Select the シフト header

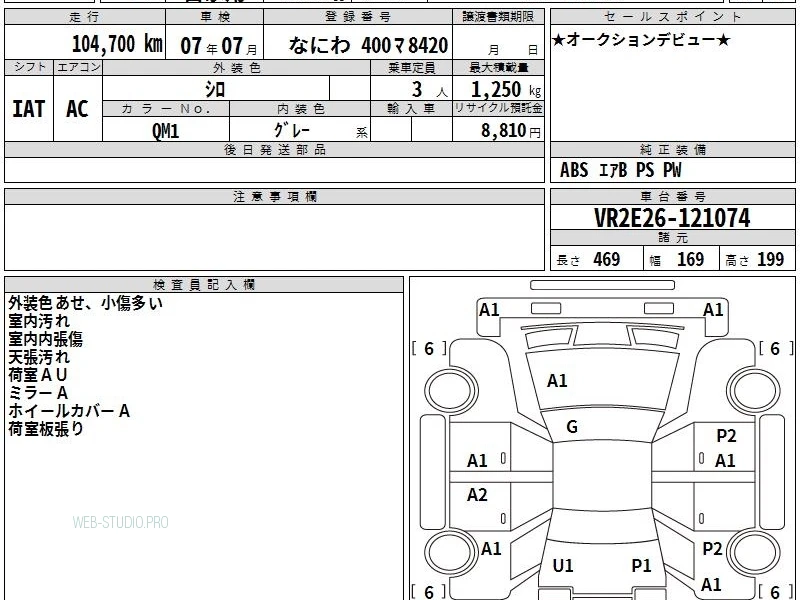pos(29,67)
